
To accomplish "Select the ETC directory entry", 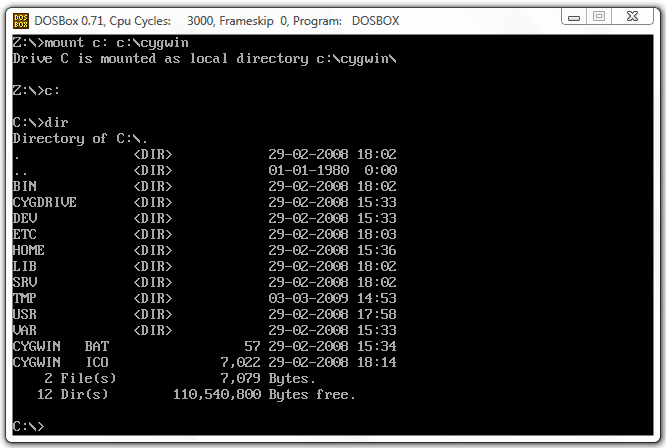I will tap(204, 234).
